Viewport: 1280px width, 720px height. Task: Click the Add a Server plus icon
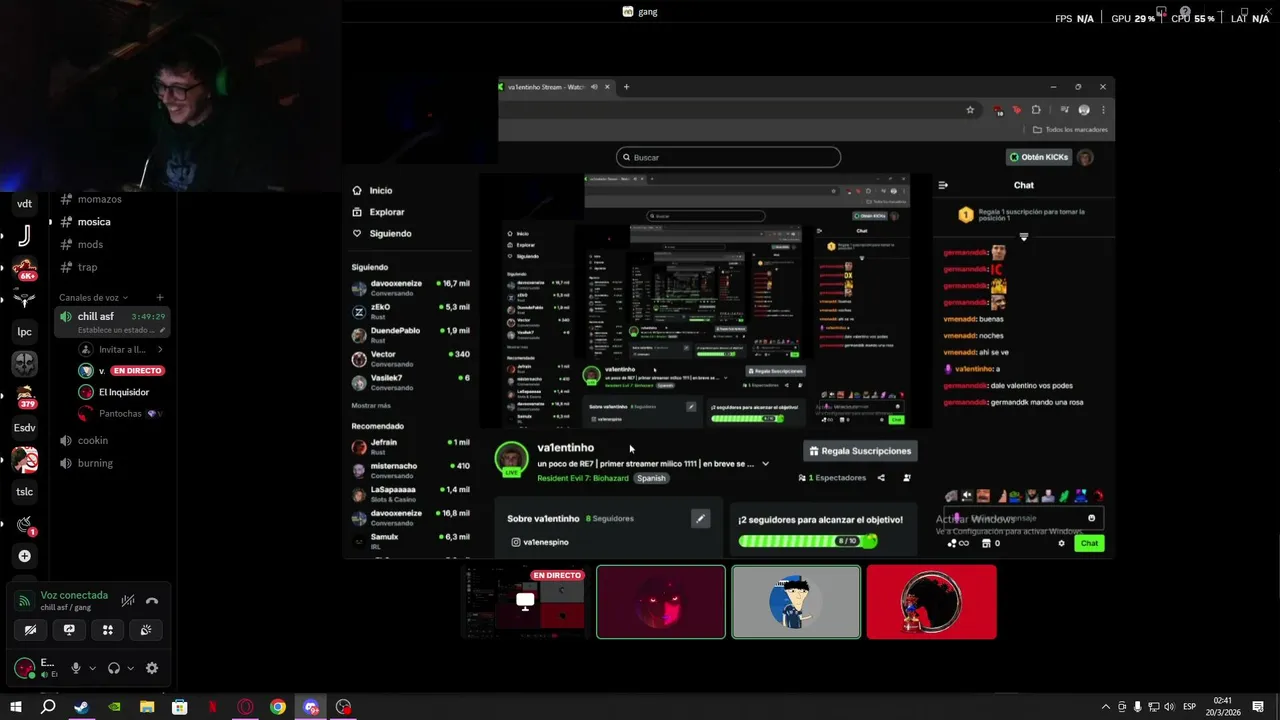tap(24, 556)
